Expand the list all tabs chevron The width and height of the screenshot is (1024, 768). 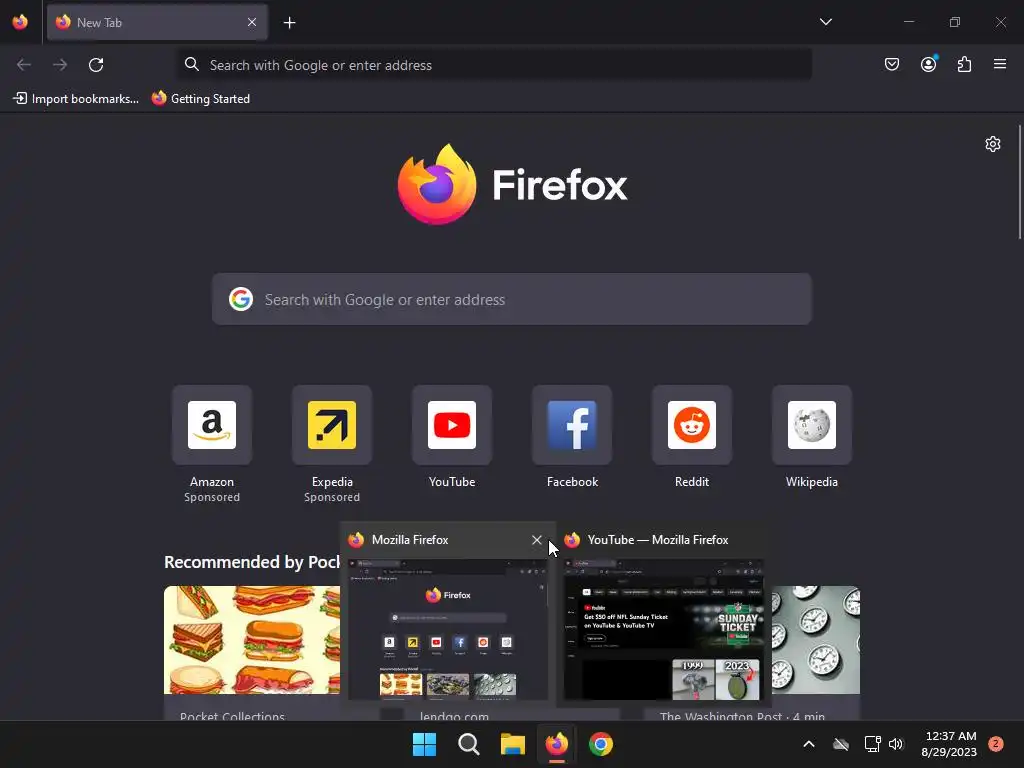click(x=825, y=22)
